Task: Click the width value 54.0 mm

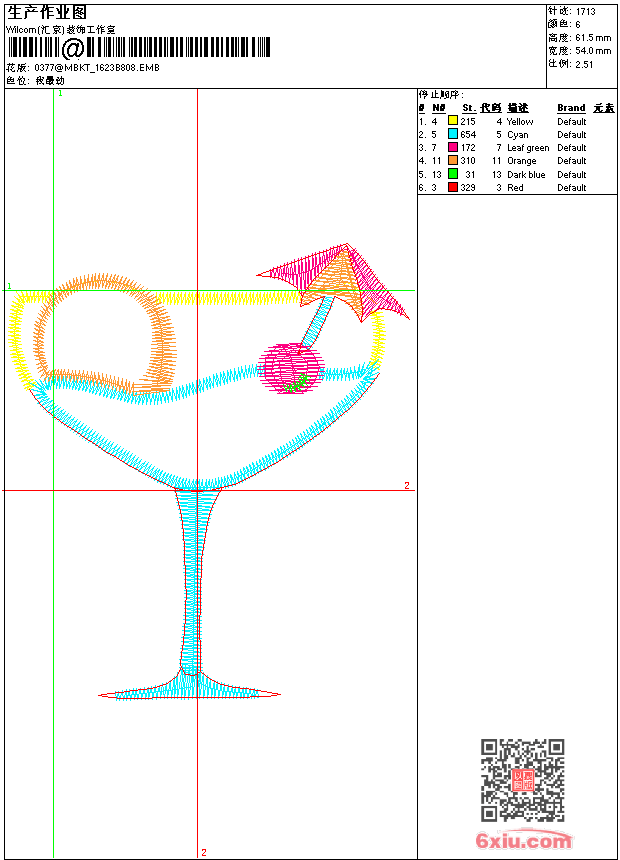Action: (593, 51)
